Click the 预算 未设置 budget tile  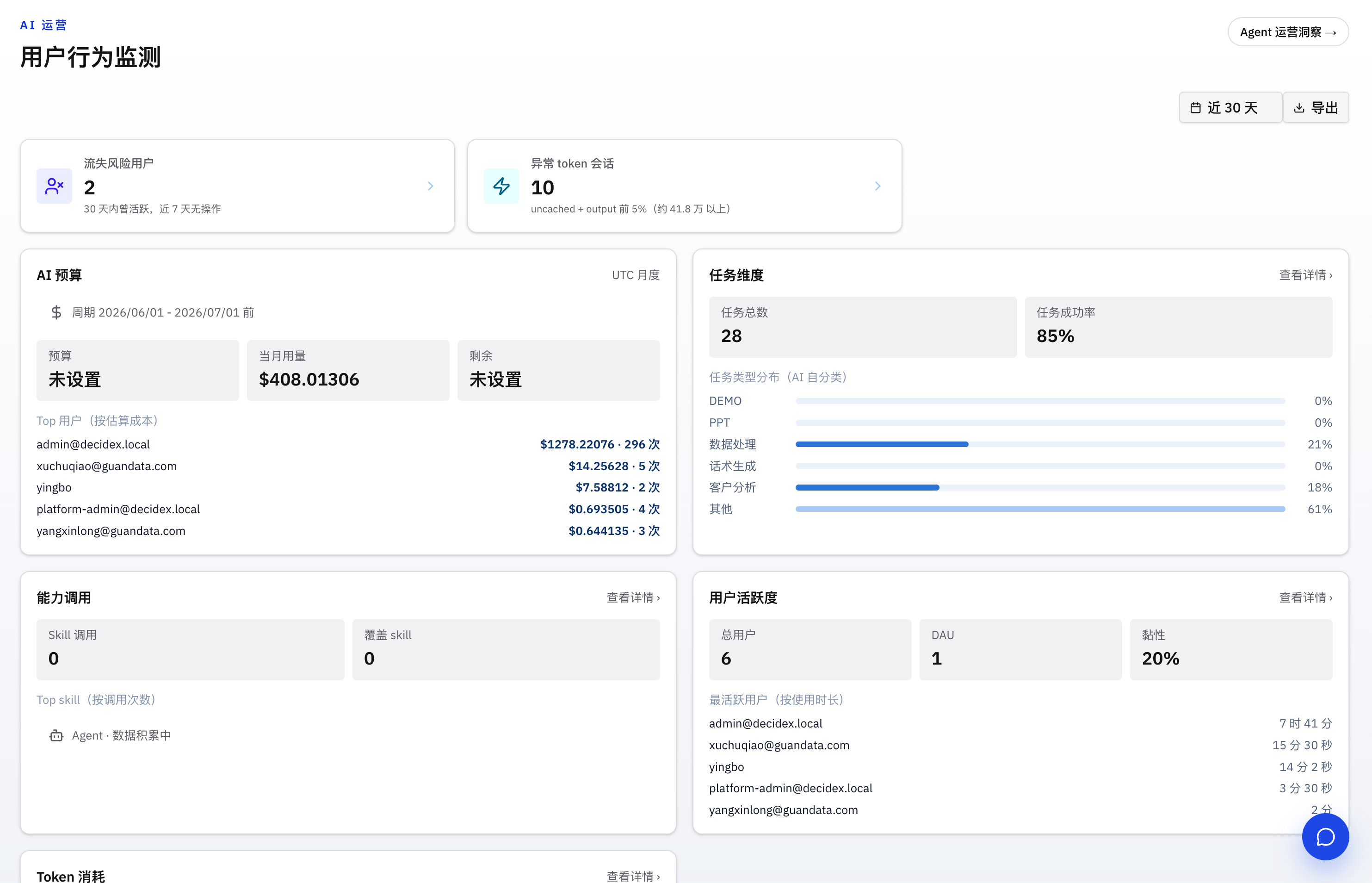tap(137, 370)
